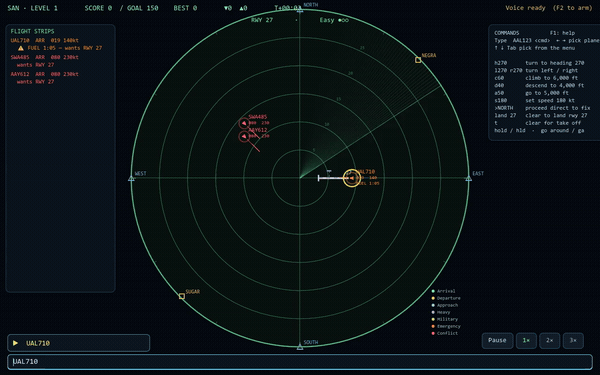This screenshot has width=600, height=375.
Task: Select the SWA485 flight strip
Action: click(x=45, y=61)
